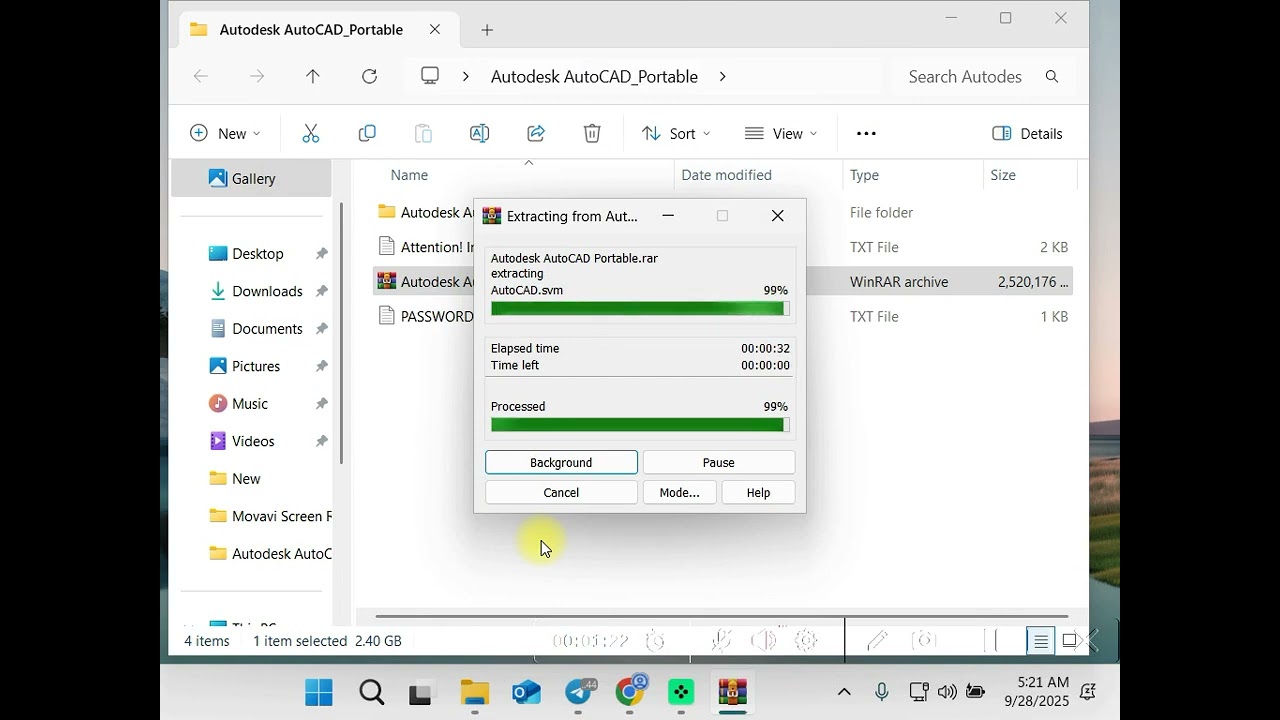This screenshot has width=1280, height=720.
Task: Refresh the Explorer folder view
Action: click(x=369, y=76)
